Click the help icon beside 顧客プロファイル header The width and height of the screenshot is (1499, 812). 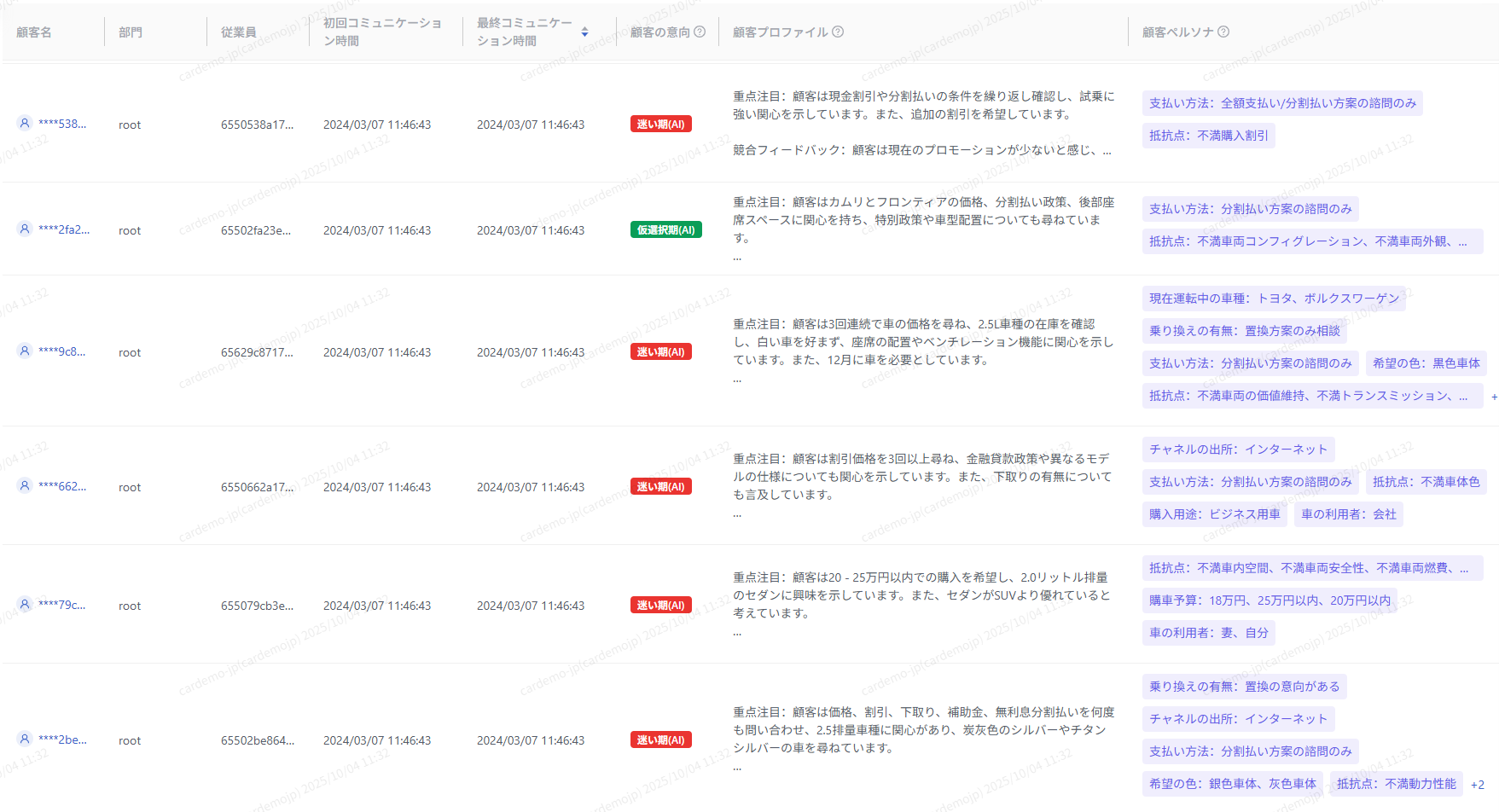[x=838, y=32]
